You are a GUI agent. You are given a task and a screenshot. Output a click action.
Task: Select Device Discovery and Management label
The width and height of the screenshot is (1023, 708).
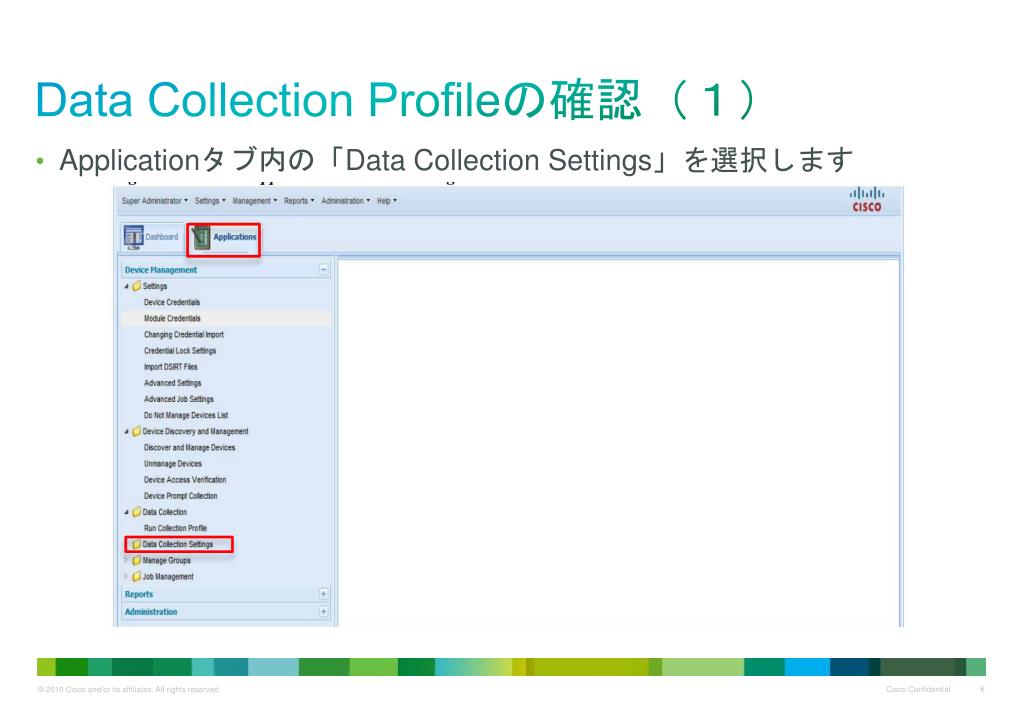[x=195, y=431]
